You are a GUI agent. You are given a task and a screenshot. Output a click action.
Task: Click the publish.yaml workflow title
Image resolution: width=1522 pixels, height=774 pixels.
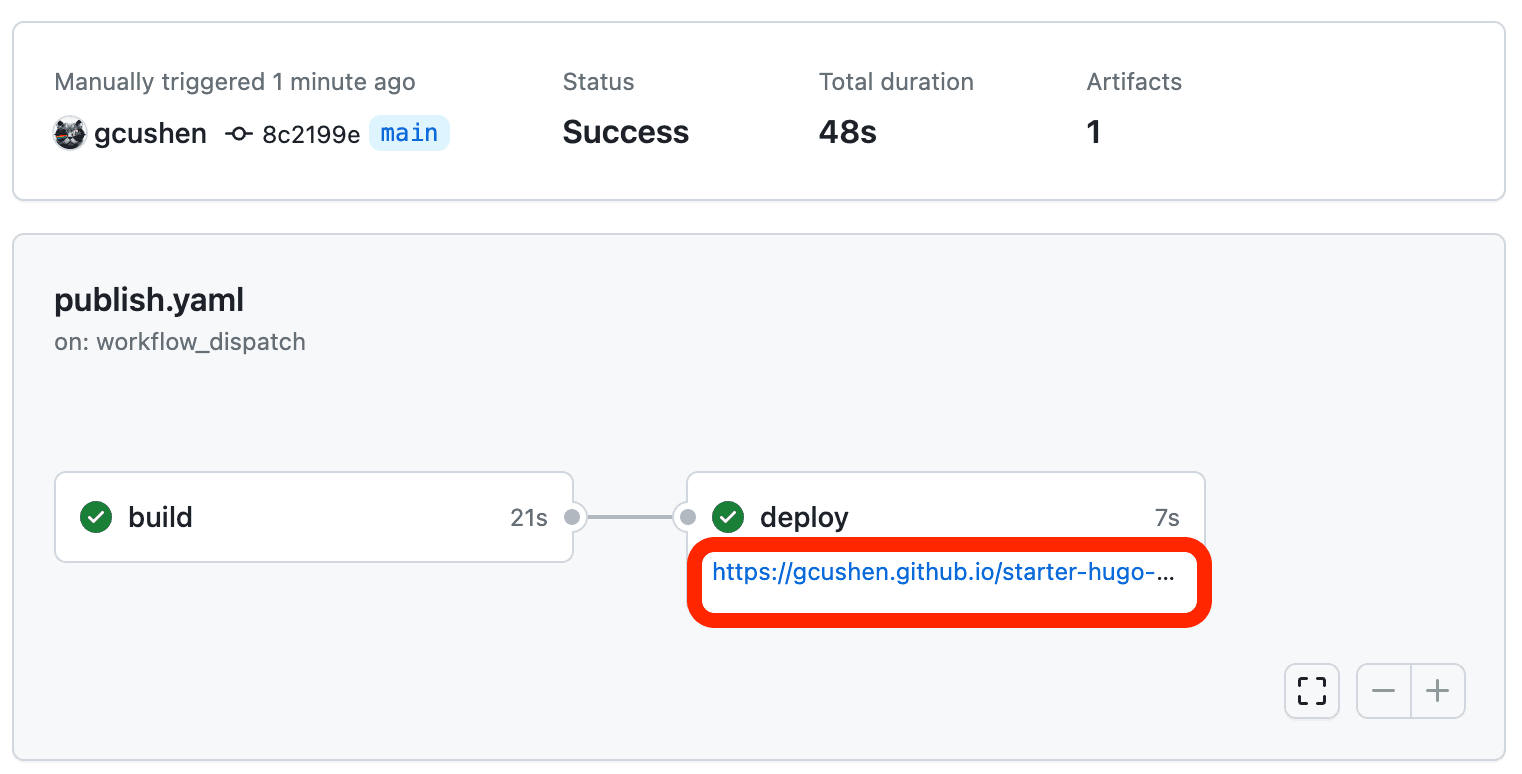coord(149,300)
